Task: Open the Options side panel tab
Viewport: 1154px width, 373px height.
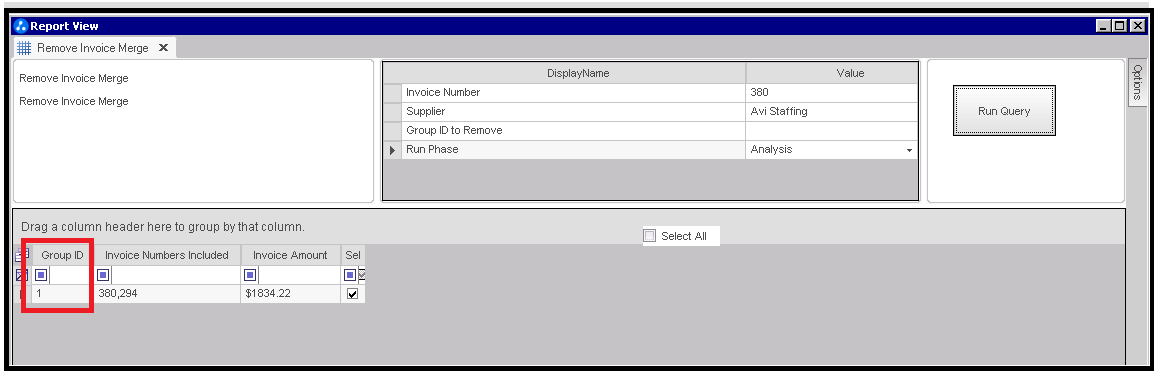Action: coord(1137,82)
